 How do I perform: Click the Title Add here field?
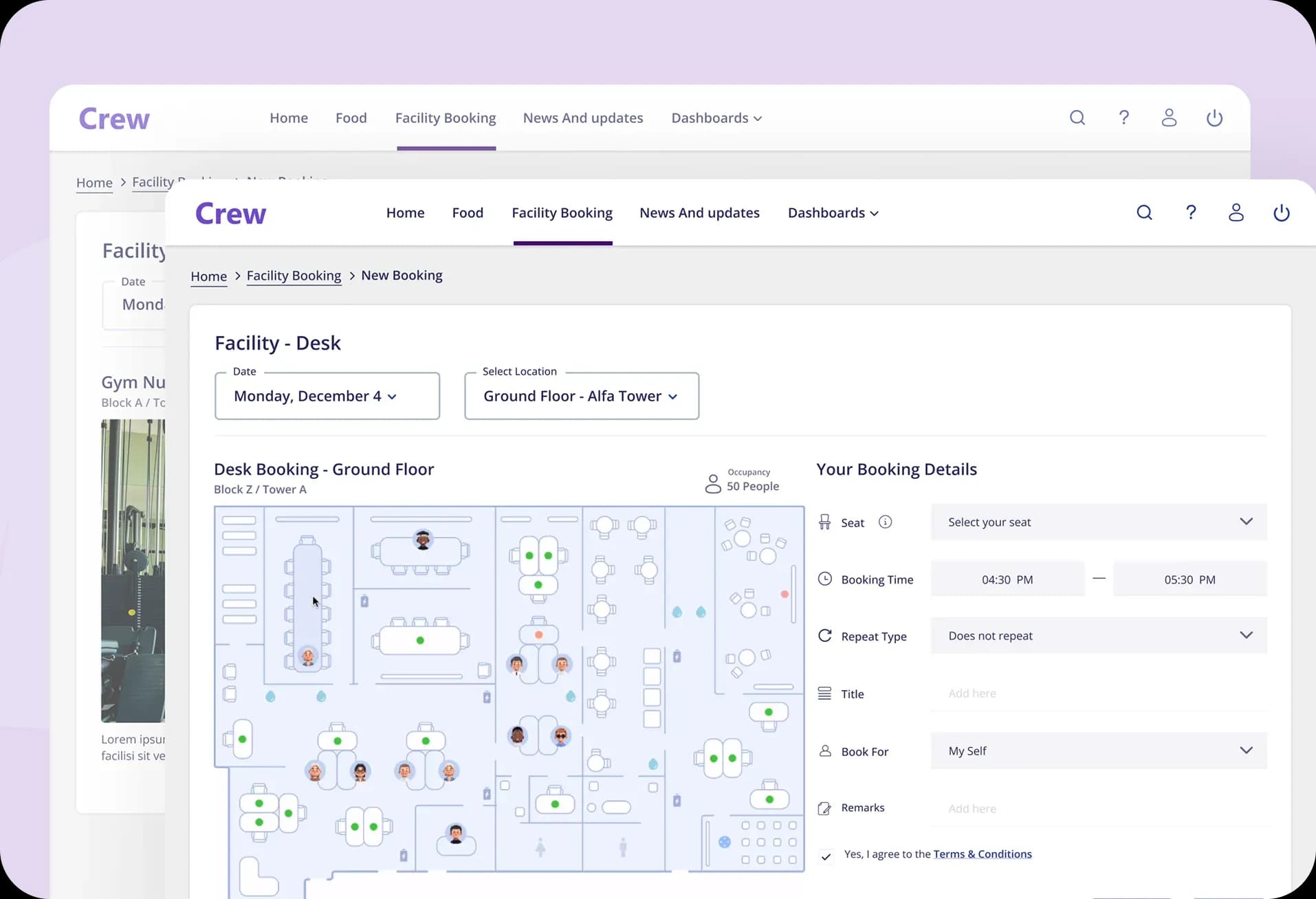pos(1099,693)
